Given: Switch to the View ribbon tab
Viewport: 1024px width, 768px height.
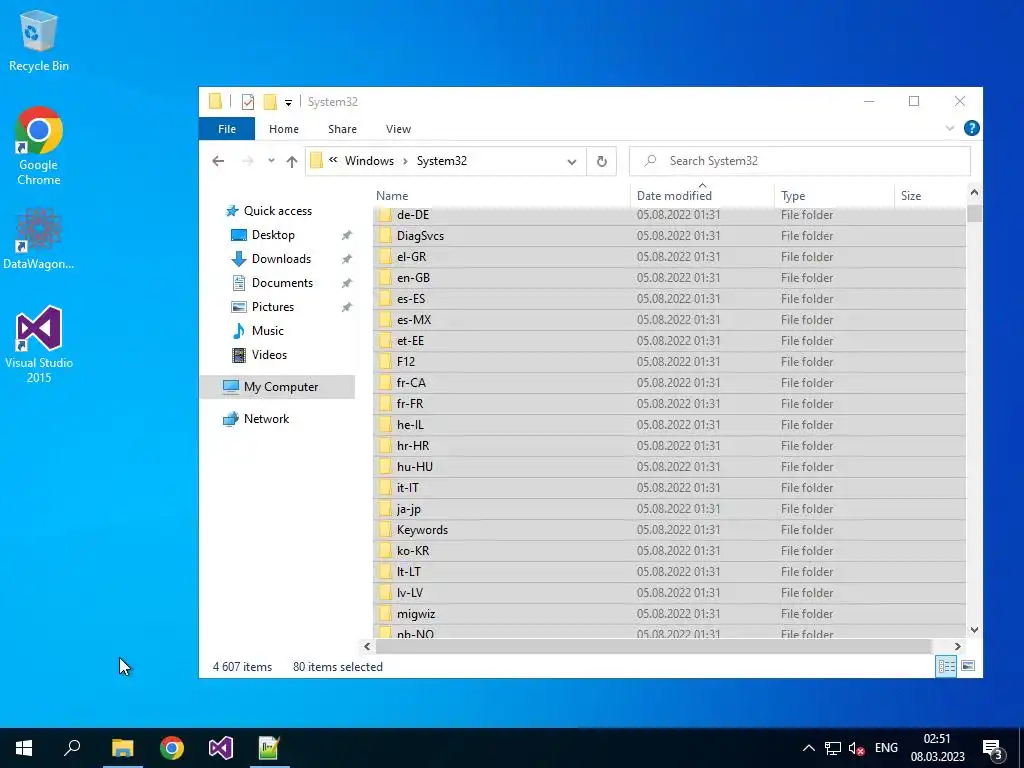Looking at the screenshot, I should 398,129.
